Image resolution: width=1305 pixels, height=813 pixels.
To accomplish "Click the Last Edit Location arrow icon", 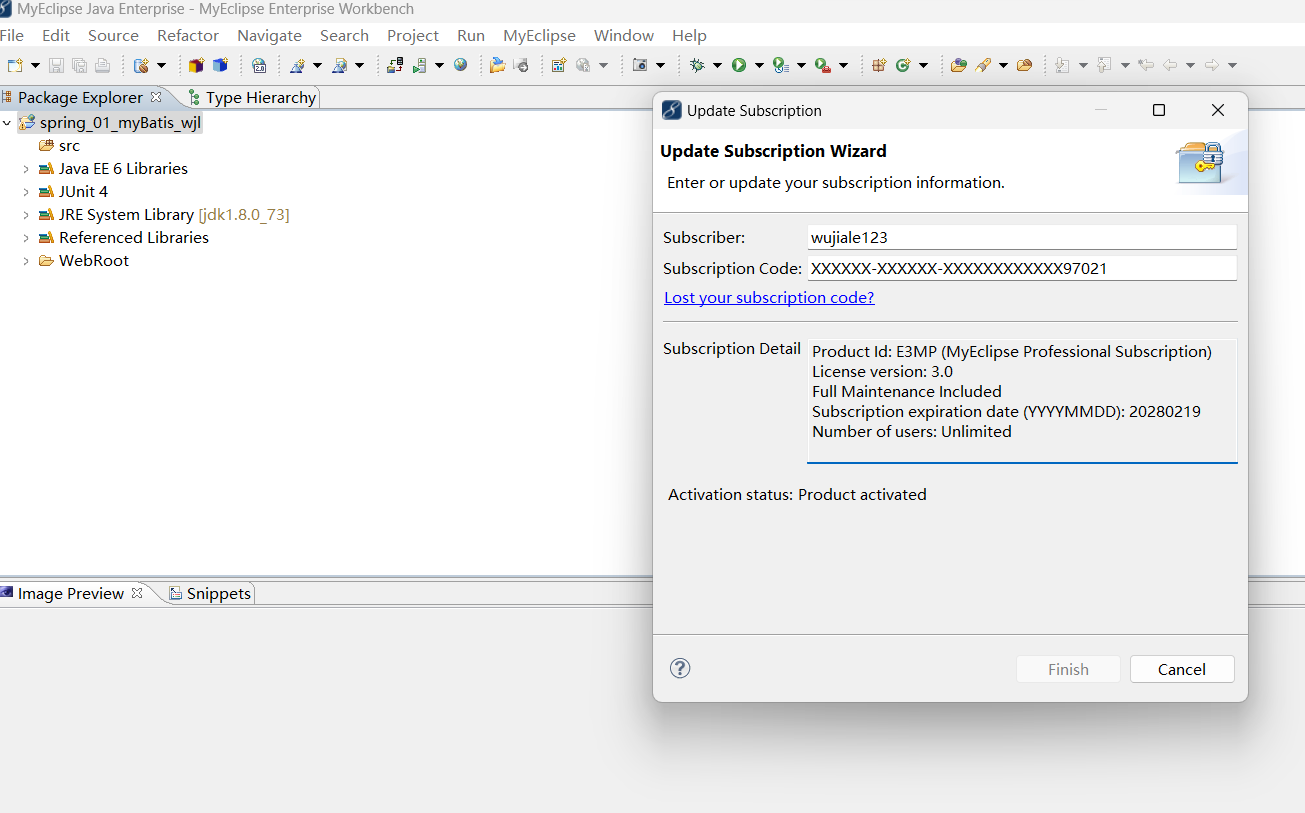I will (x=1146, y=65).
